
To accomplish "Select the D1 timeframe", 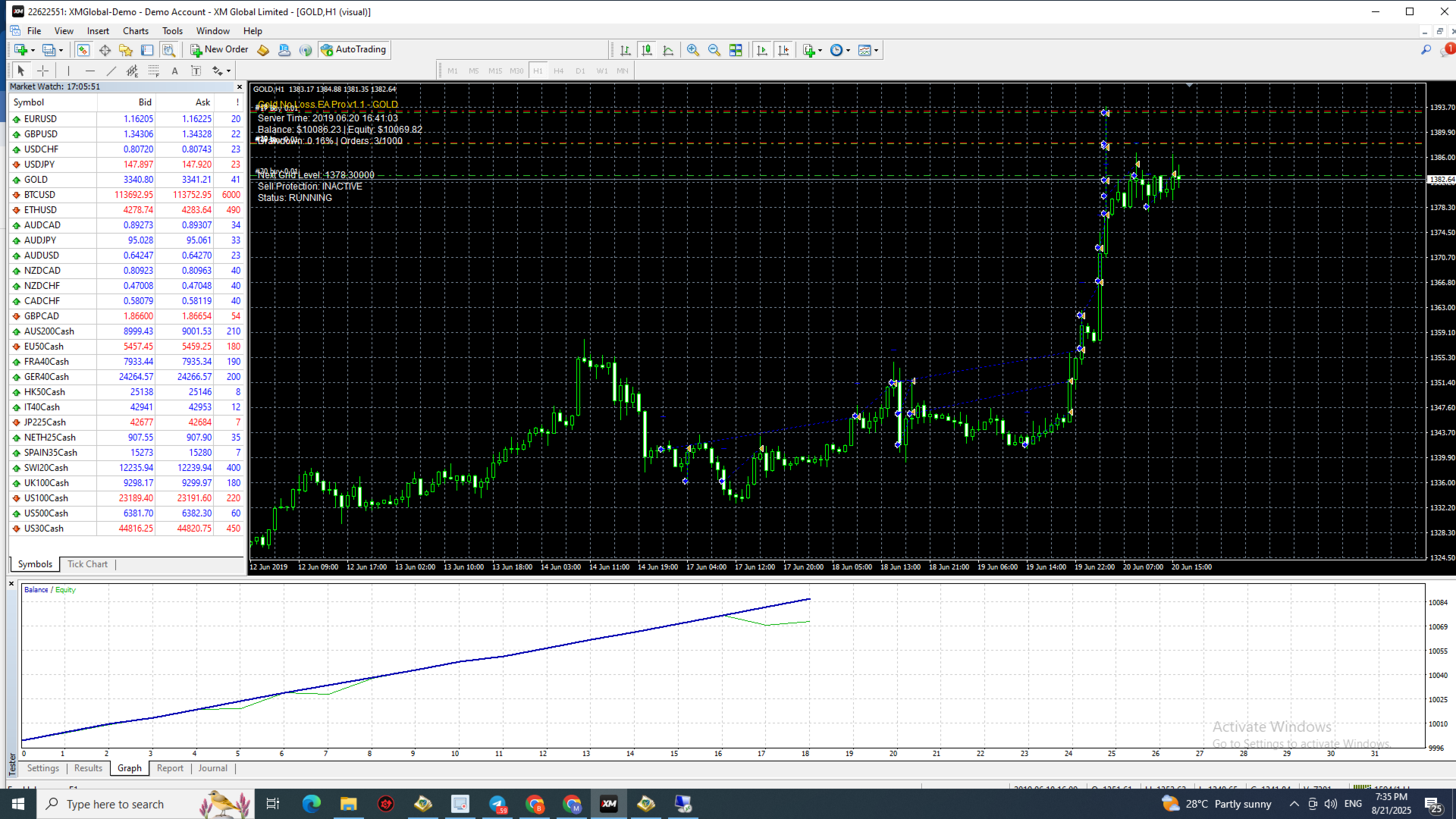I will tap(580, 71).
